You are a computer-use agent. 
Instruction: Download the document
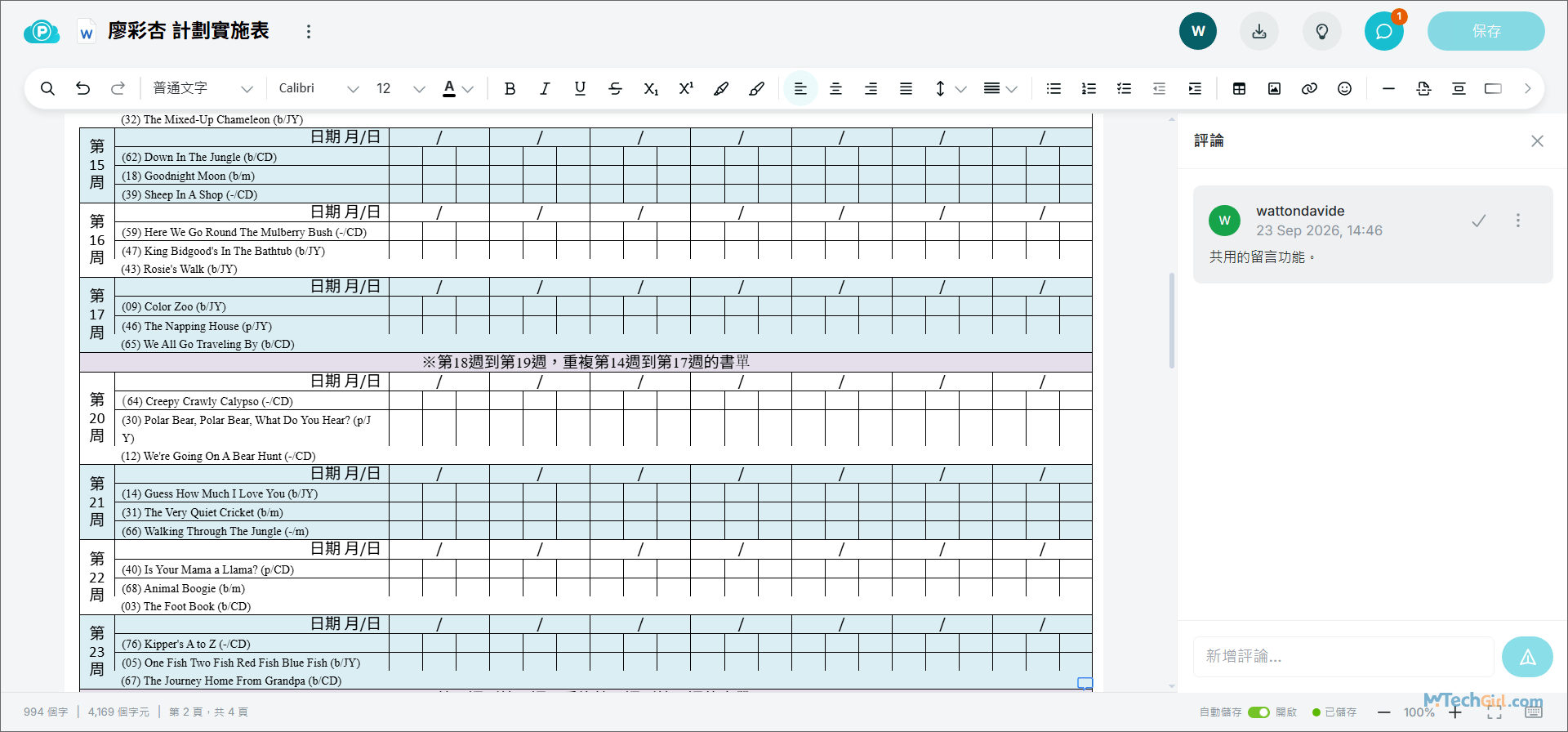coord(1259,31)
